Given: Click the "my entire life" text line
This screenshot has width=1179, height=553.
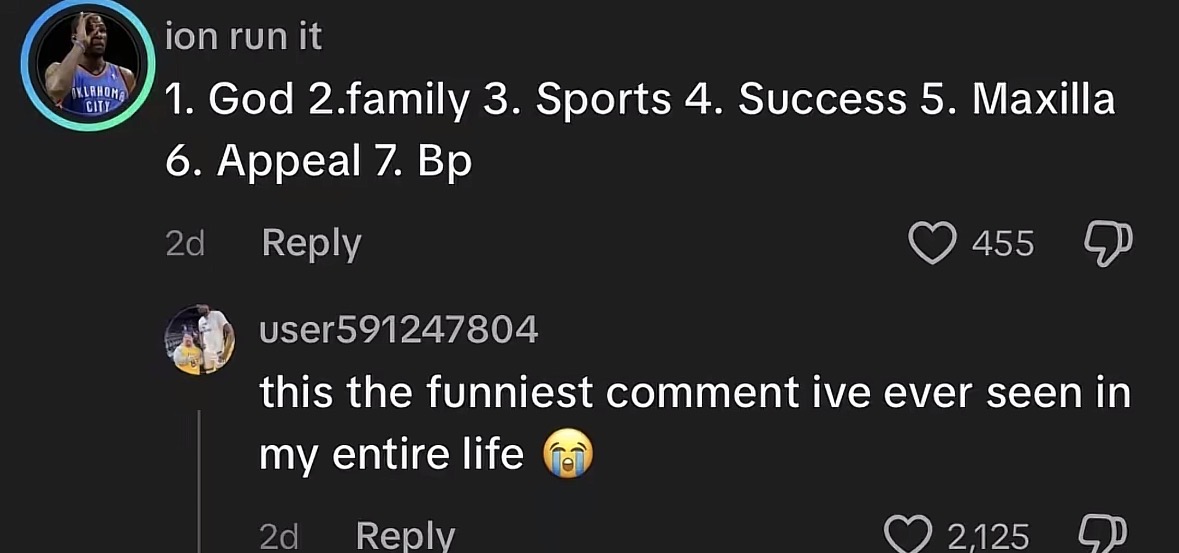Looking at the screenshot, I should pyautogui.click(x=391, y=454).
